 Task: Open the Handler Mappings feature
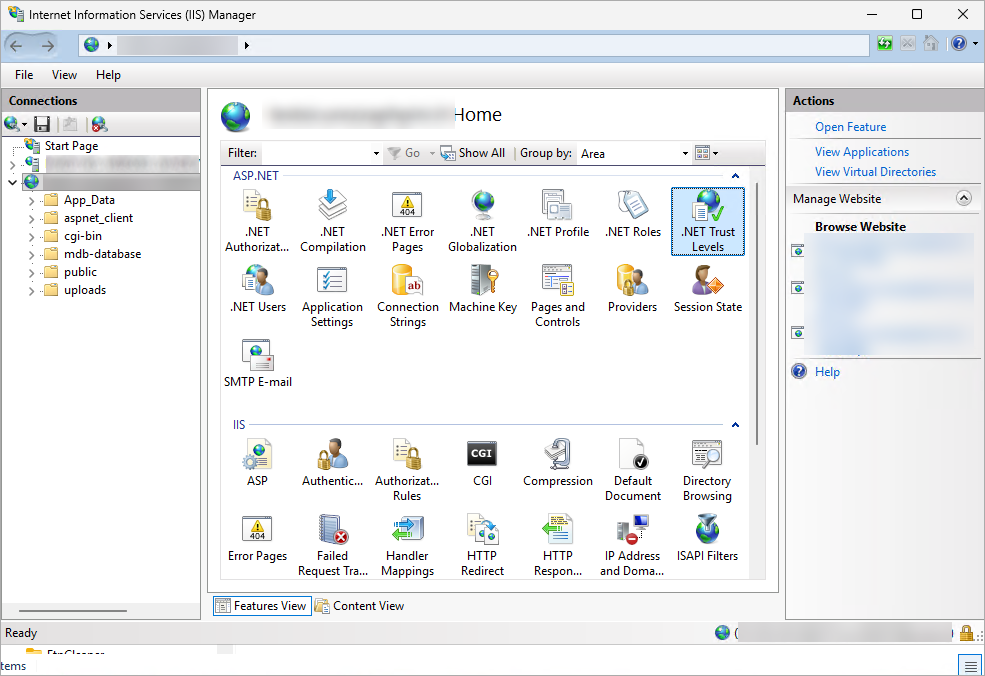pos(407,545)
